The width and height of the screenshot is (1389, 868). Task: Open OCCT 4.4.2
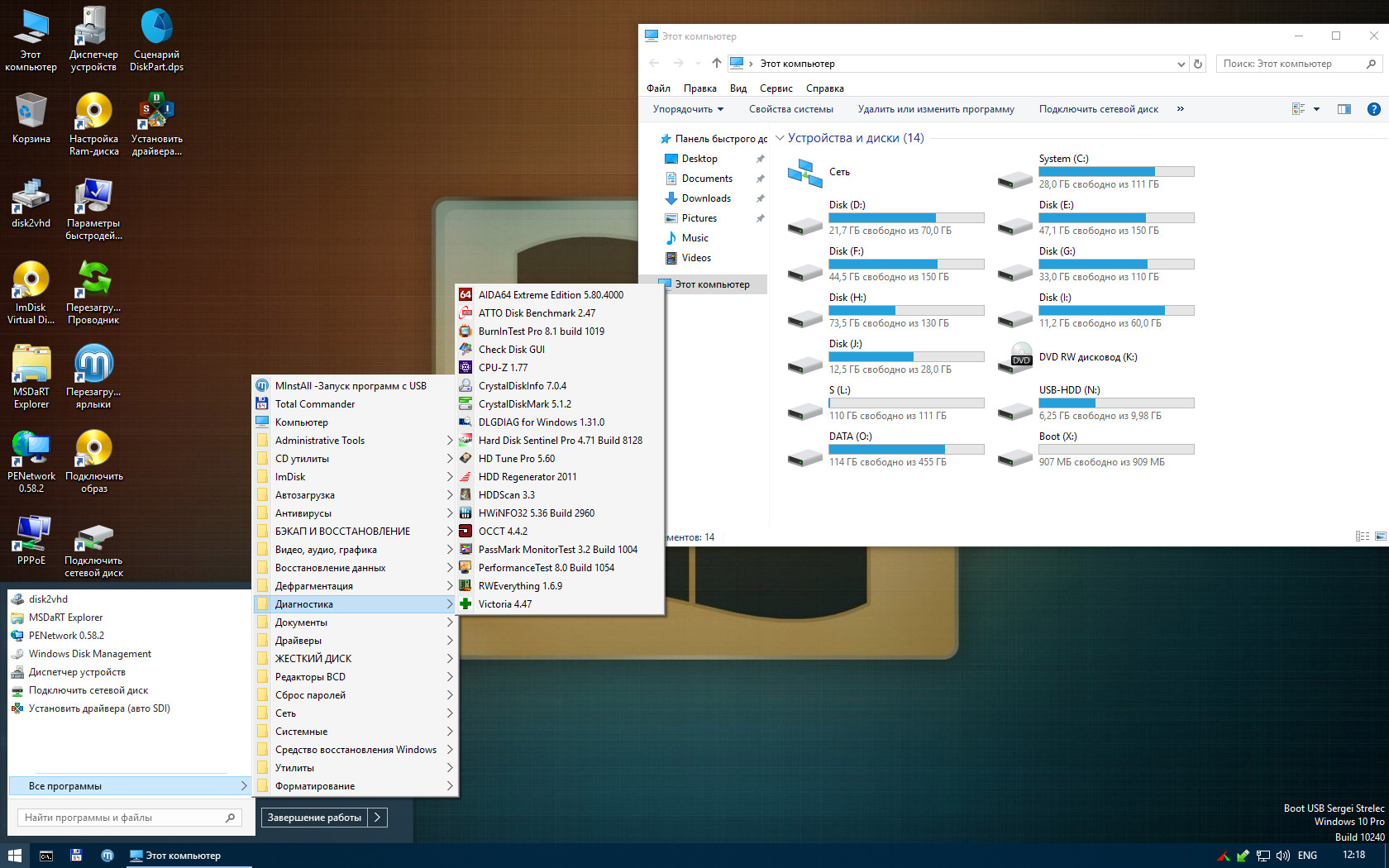[560, 532]
